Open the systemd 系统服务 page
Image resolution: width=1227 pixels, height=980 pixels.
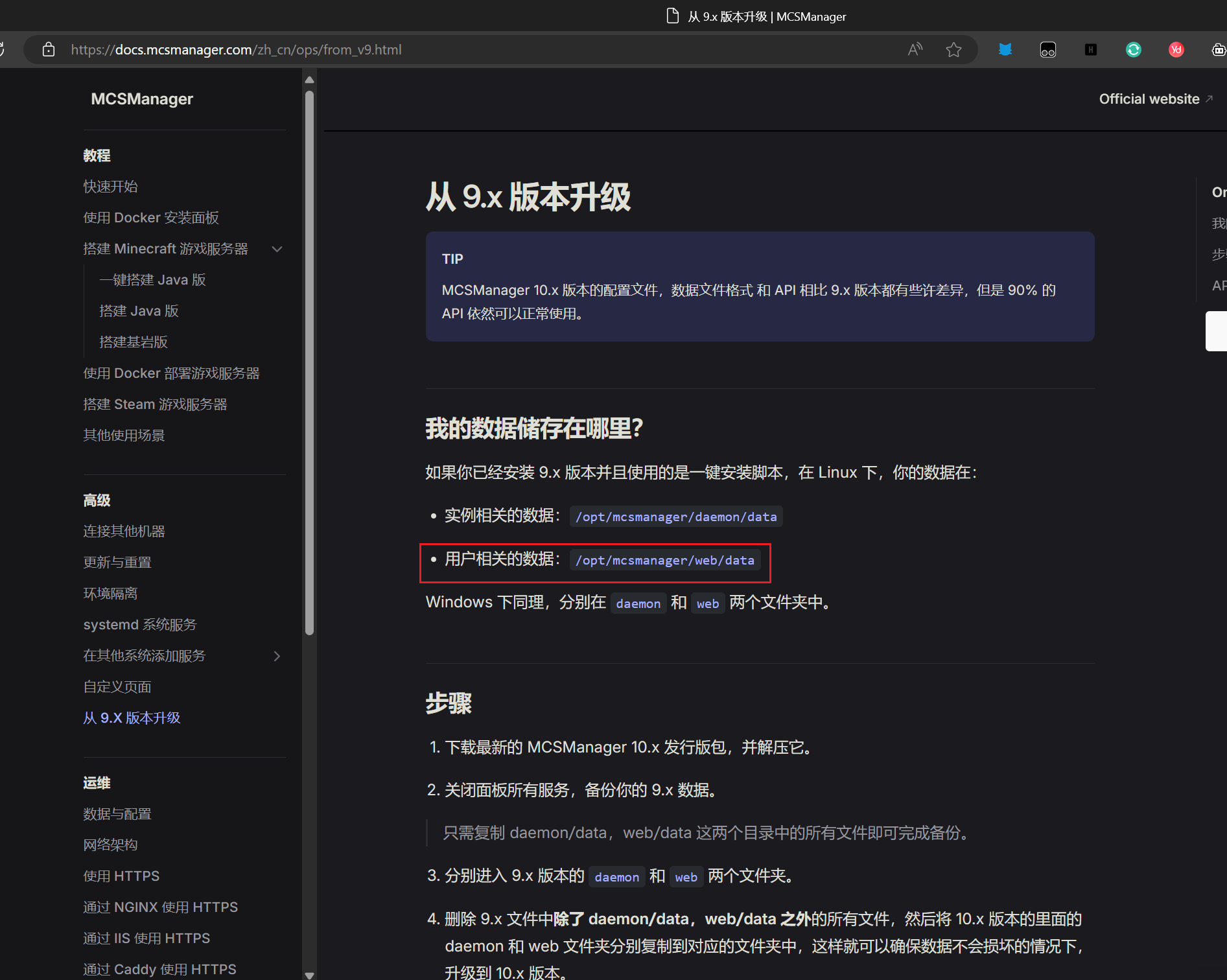(x=139, y=624)
